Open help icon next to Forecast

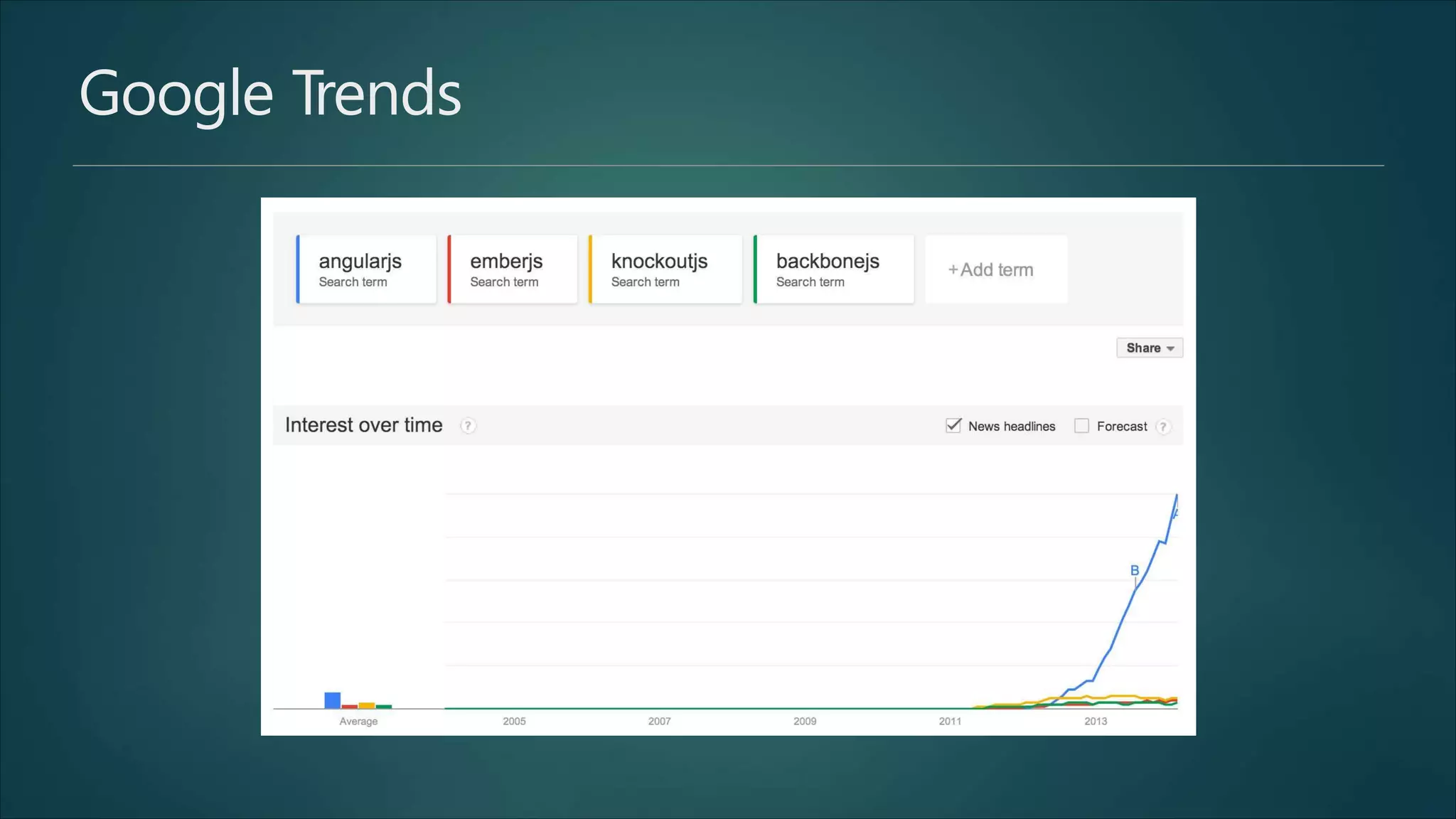1163,427
